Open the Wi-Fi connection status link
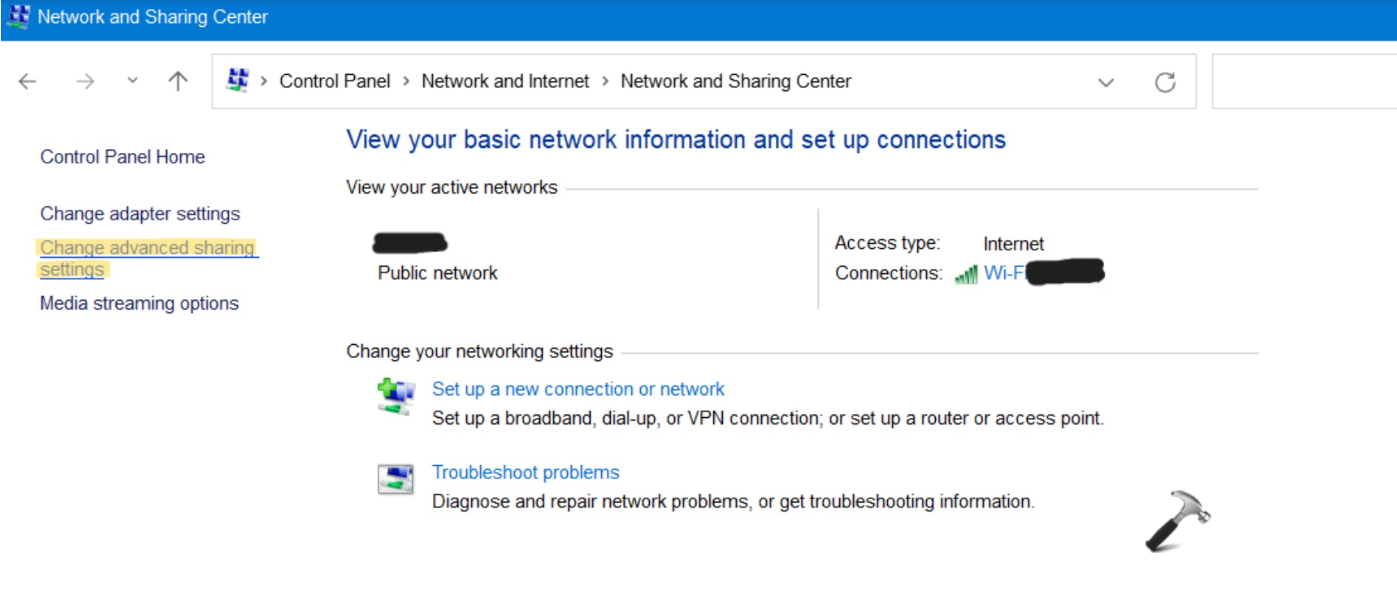The width and height of the screenshot is (1397, 603). pos(1003,273)
